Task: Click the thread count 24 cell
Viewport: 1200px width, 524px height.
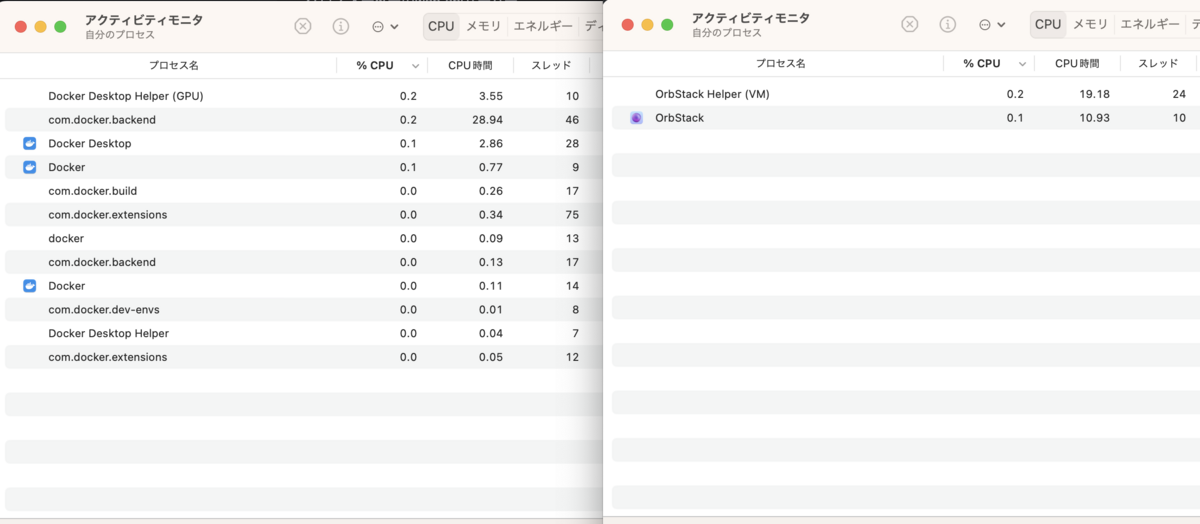Action: pyautogui.click(x=1179, y=94)
